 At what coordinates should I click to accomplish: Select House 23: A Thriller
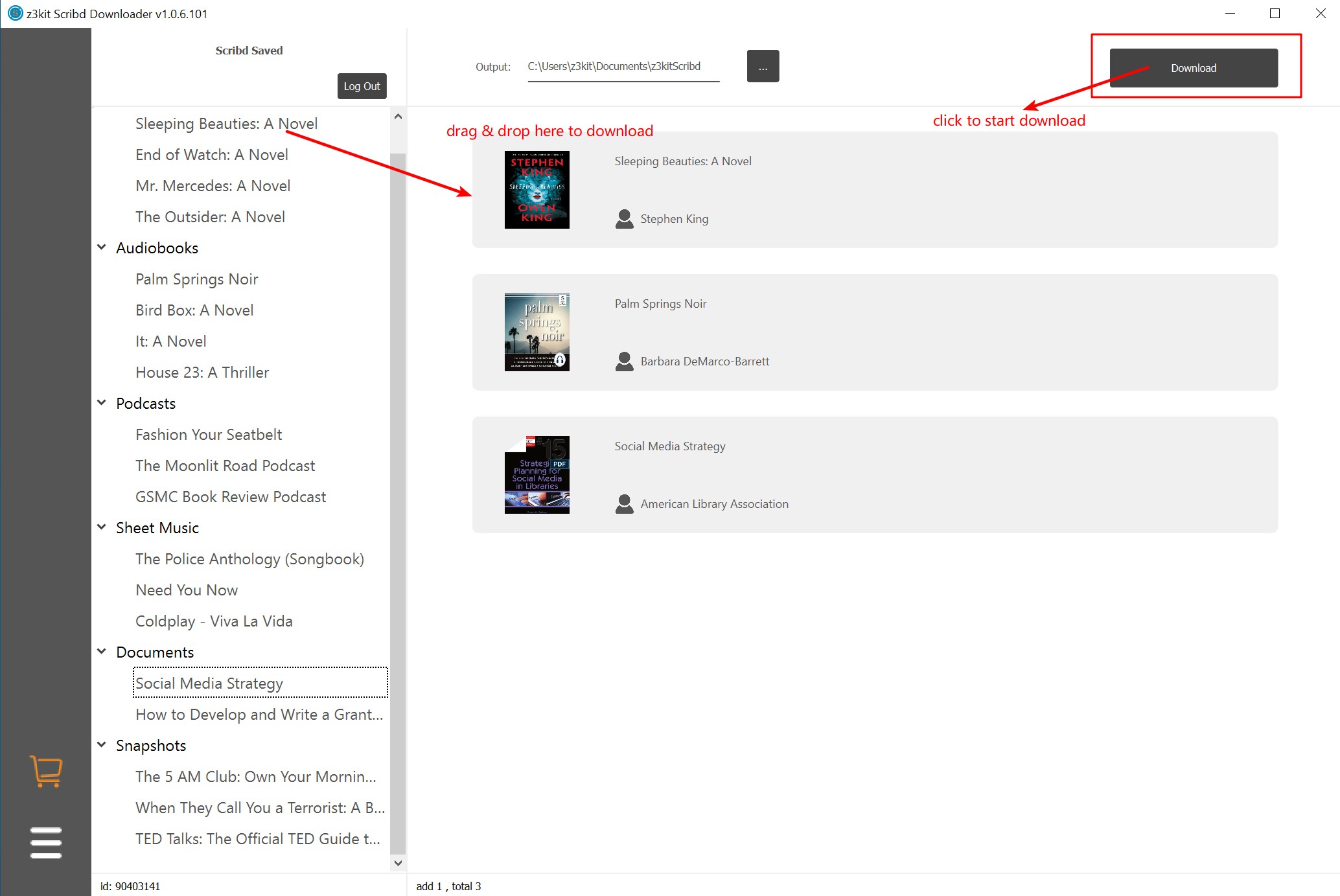coord(202,373)
